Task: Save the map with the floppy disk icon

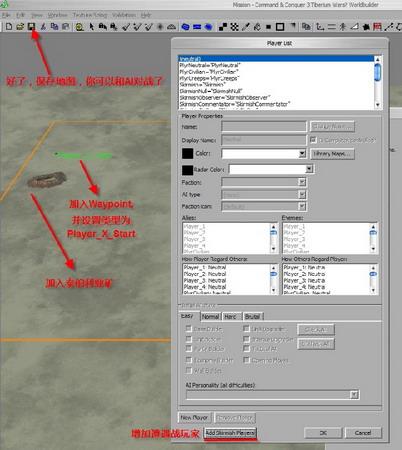Action: coord(32,26)
